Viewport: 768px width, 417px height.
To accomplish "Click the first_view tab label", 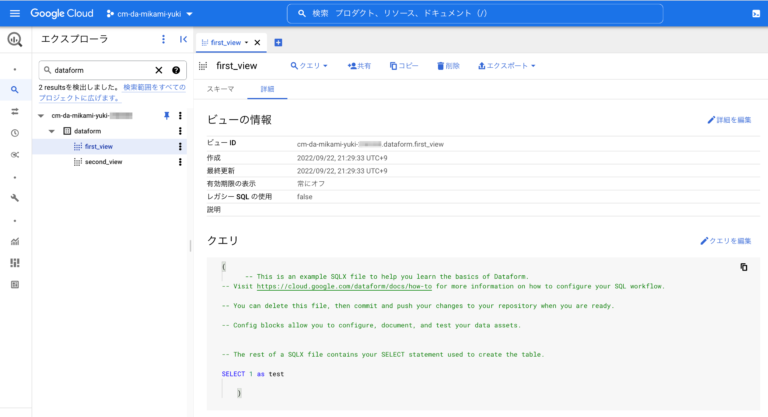I will pos(226,43).
